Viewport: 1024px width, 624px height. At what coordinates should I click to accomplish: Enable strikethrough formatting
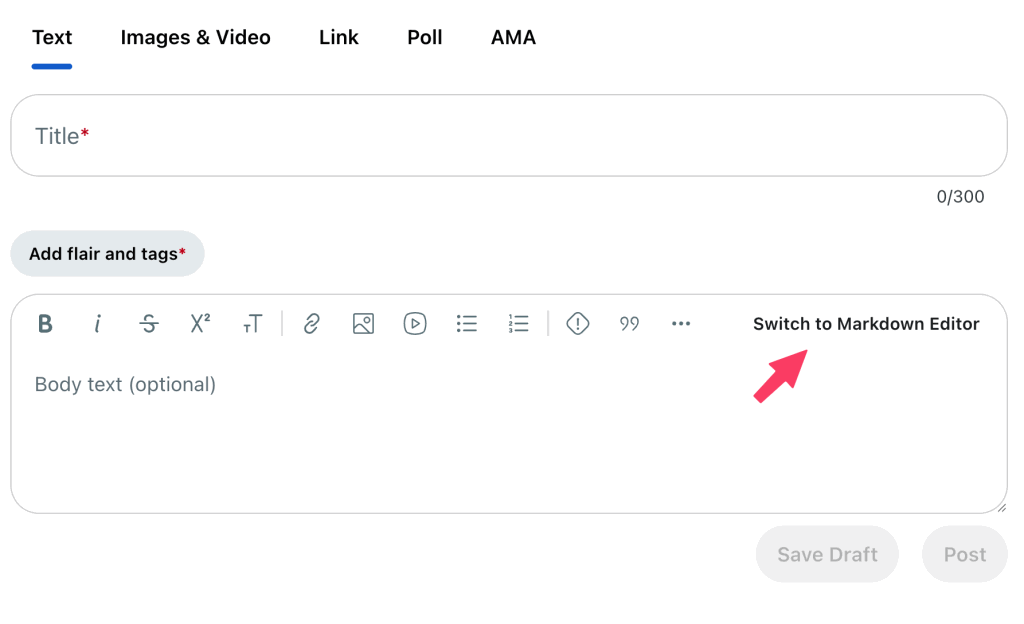tap(149, 324)
